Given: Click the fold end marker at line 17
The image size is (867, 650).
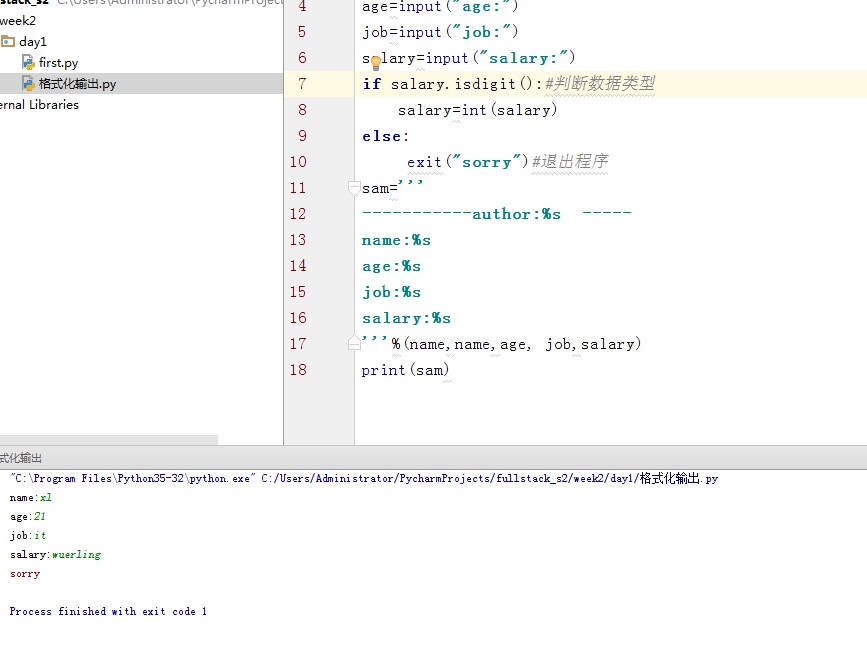Looking at the screenshot, I should [x=354, y=343].
